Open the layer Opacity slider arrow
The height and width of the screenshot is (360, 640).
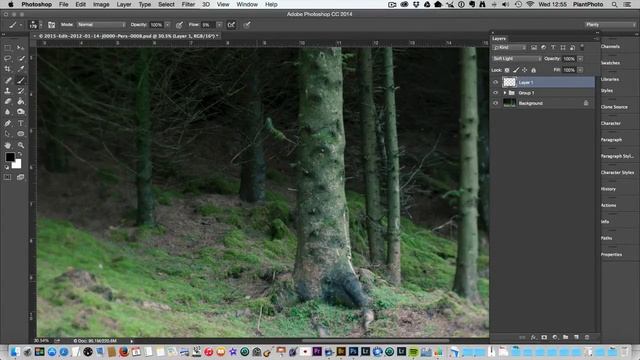pos(580,59)
